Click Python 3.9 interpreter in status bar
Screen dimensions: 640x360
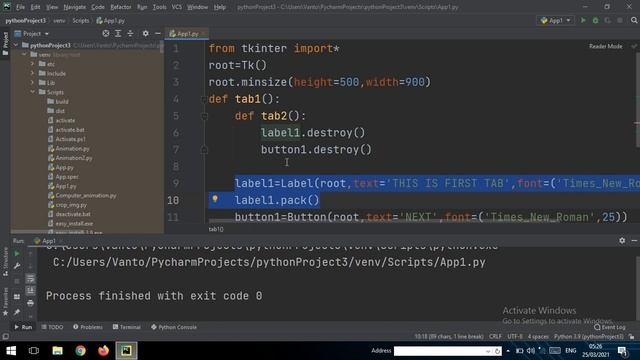(589, 337)
